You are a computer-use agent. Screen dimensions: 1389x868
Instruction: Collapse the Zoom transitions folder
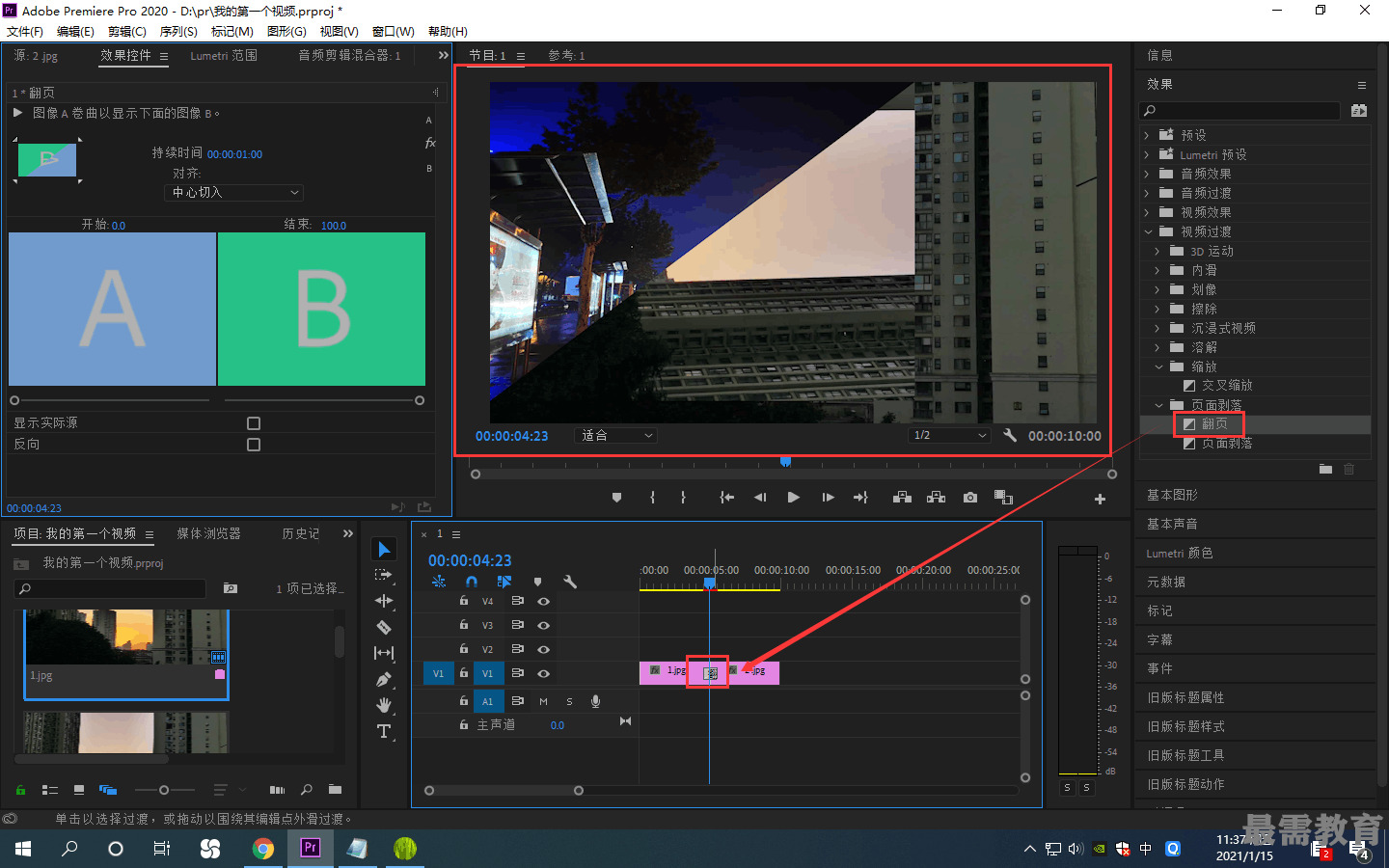pos(1158,366)
